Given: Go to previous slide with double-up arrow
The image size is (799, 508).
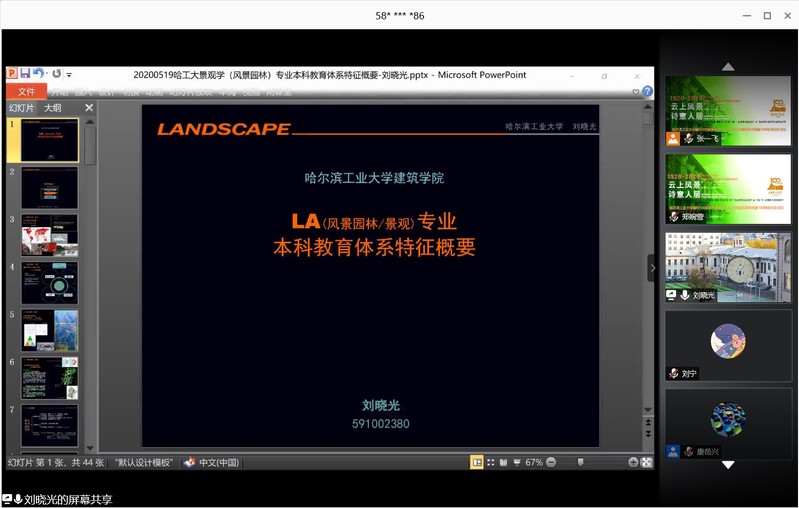Looking at the screenshot, I should coord(648,422).
